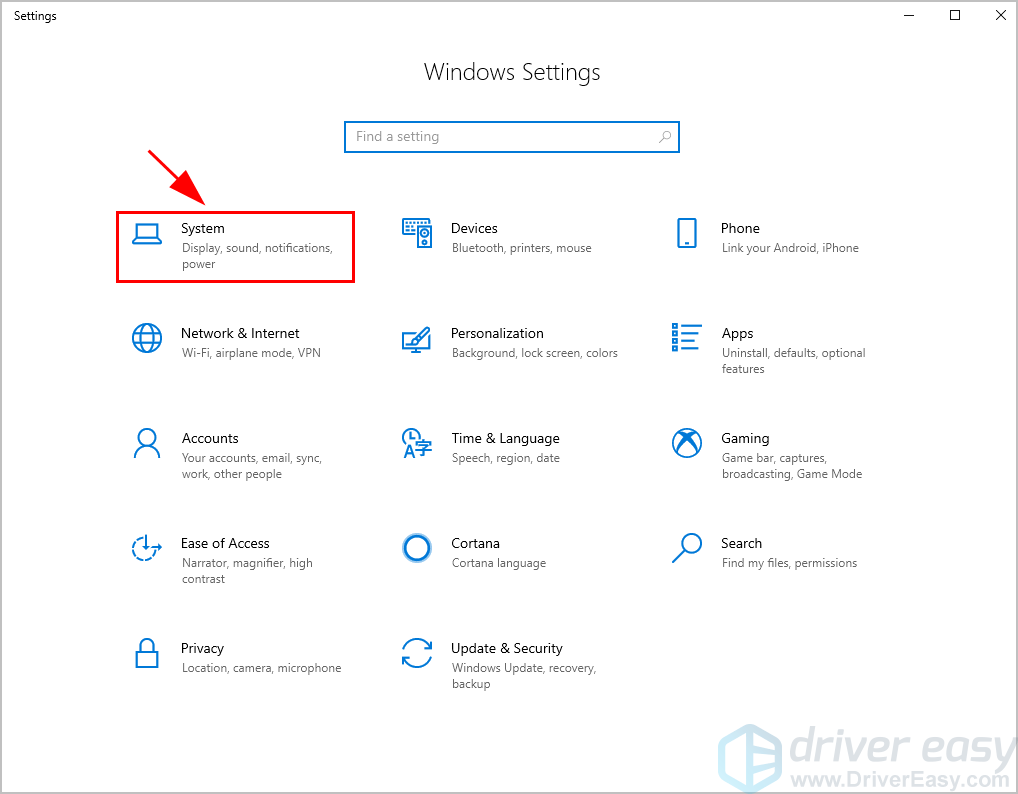
Task: Click the Windows Settings title heading
Action: point(512,72)
